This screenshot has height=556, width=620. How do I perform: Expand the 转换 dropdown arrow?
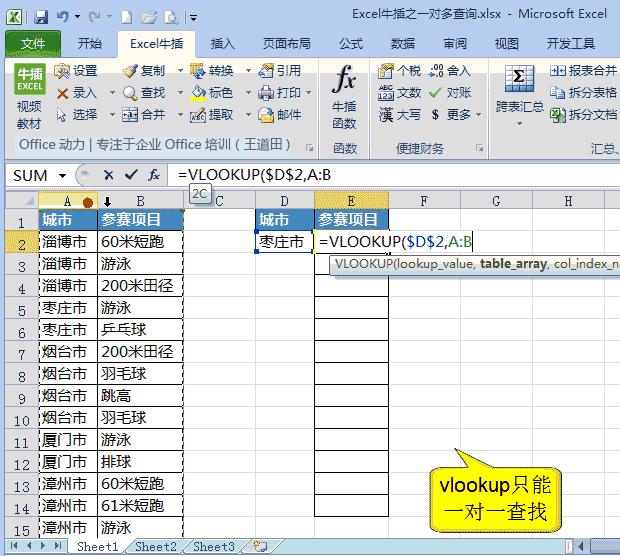click(x=248, y=71)
